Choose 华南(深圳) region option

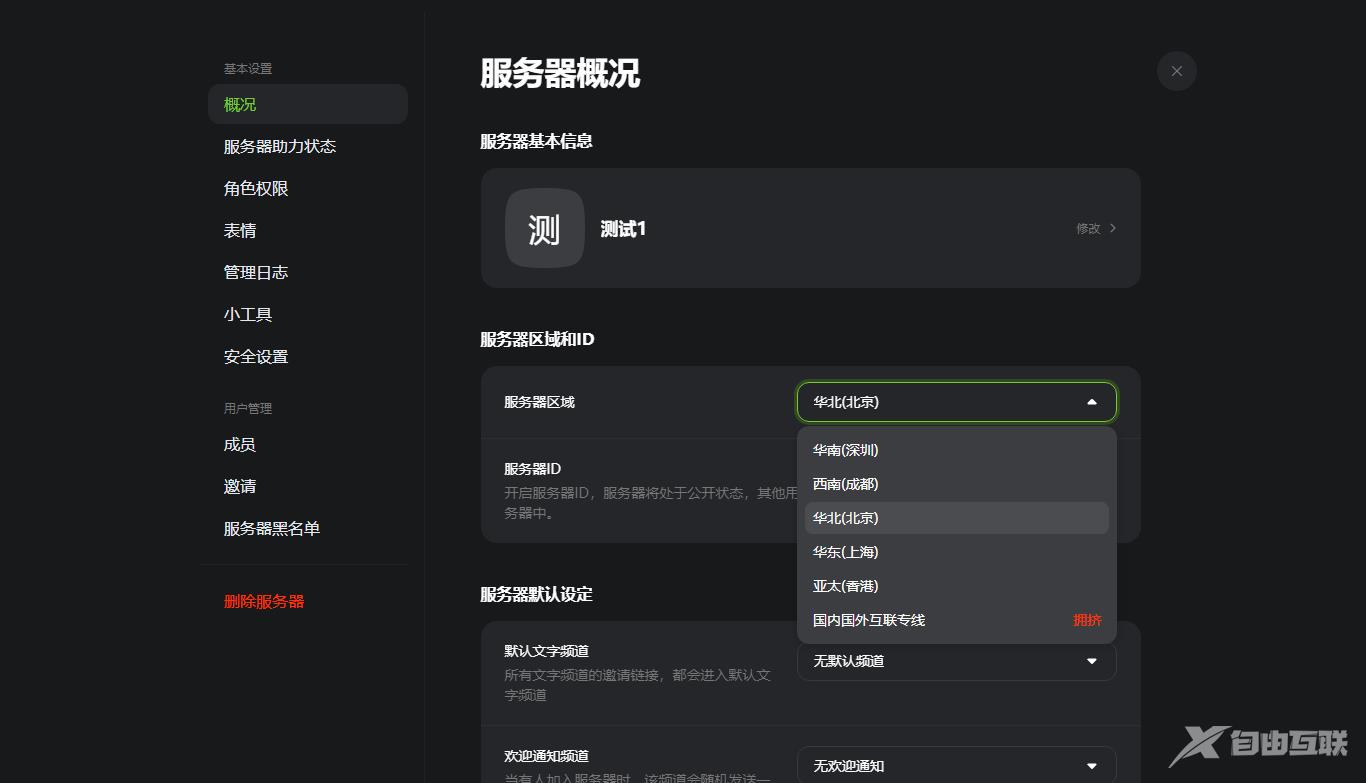[x=957, y=450]
